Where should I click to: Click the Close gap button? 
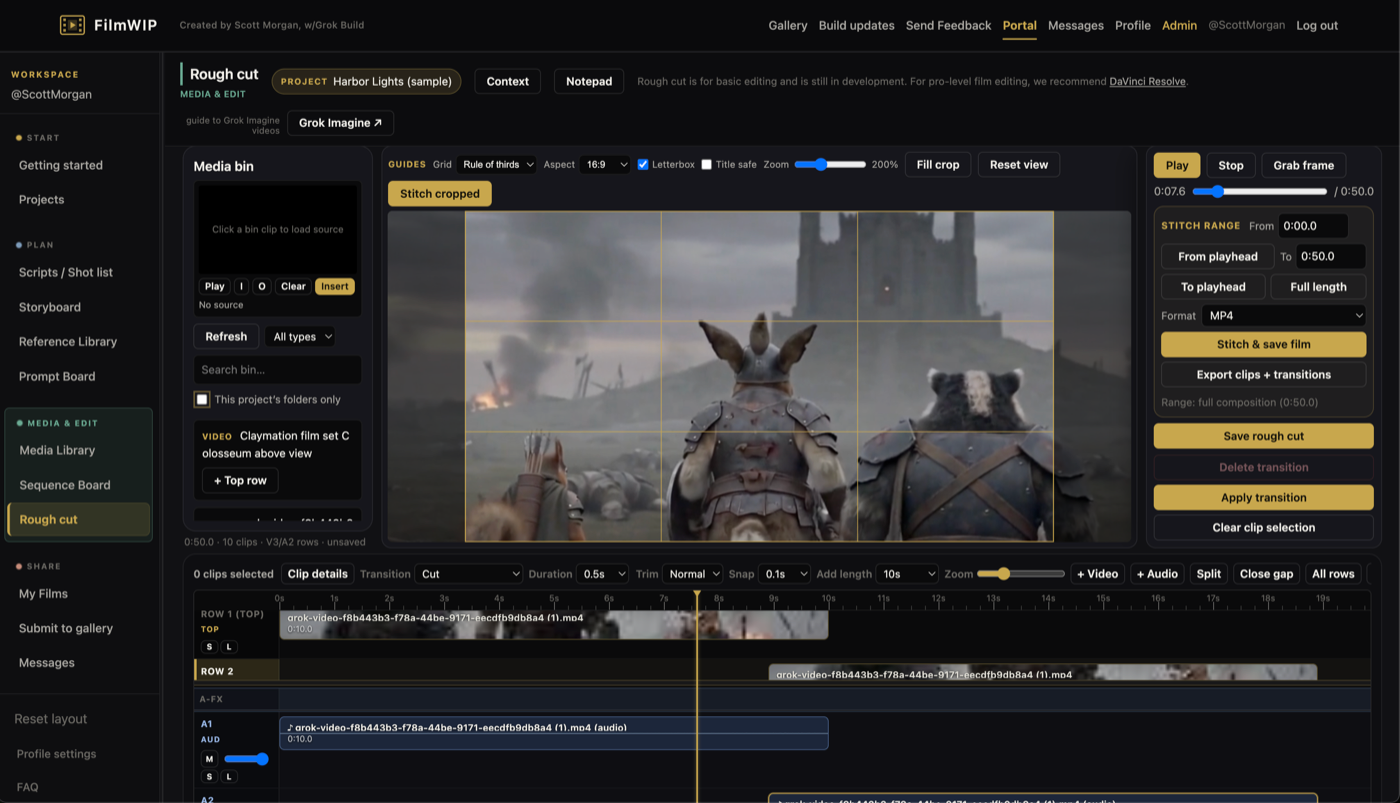tap(1267, 574)
